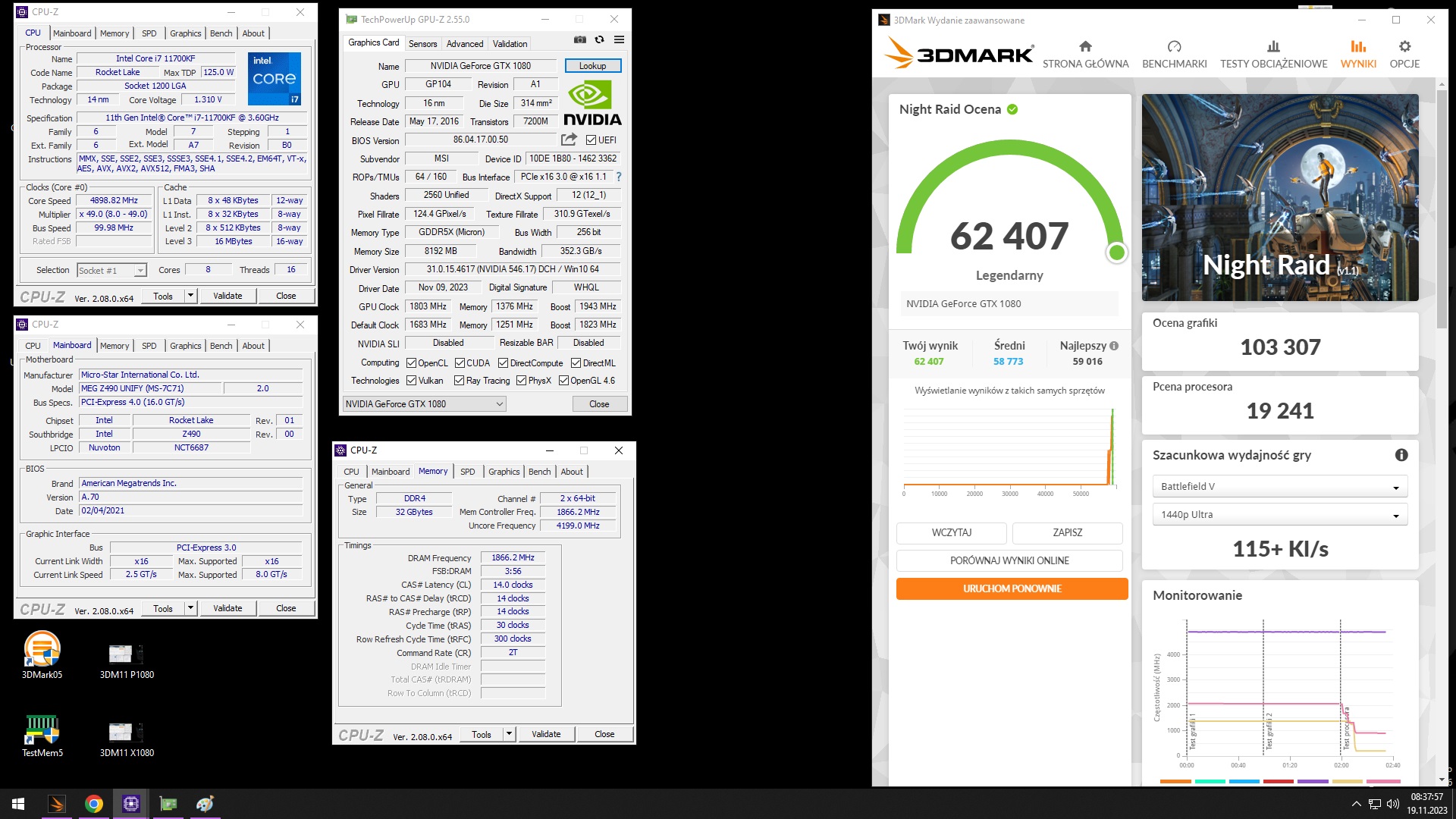Viewport: 1456px width, 819px height.
Task: Click the Windows Start button
Action: (x=18, y=804)
